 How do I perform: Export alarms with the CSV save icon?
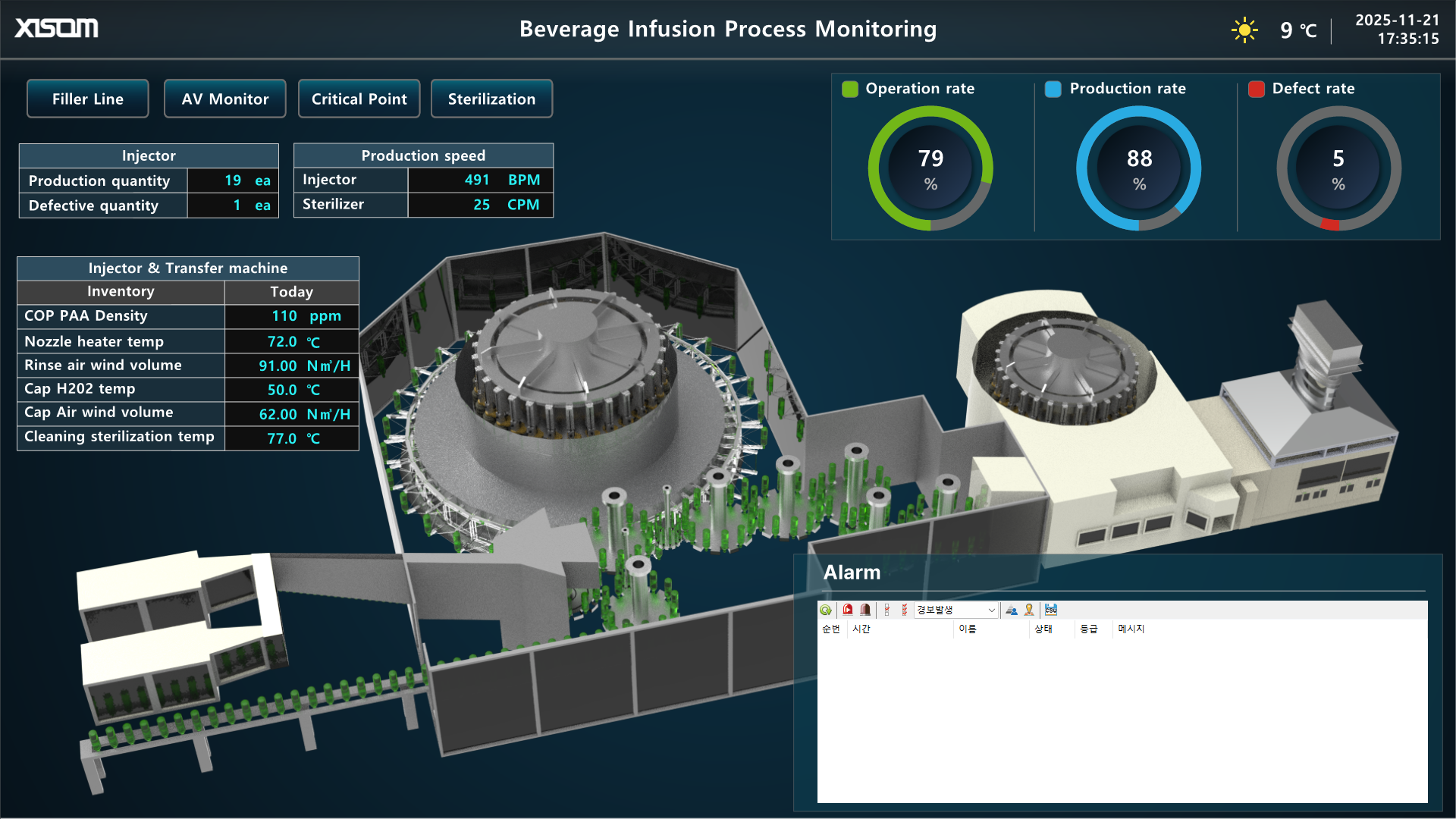[x=1051, y=610]
